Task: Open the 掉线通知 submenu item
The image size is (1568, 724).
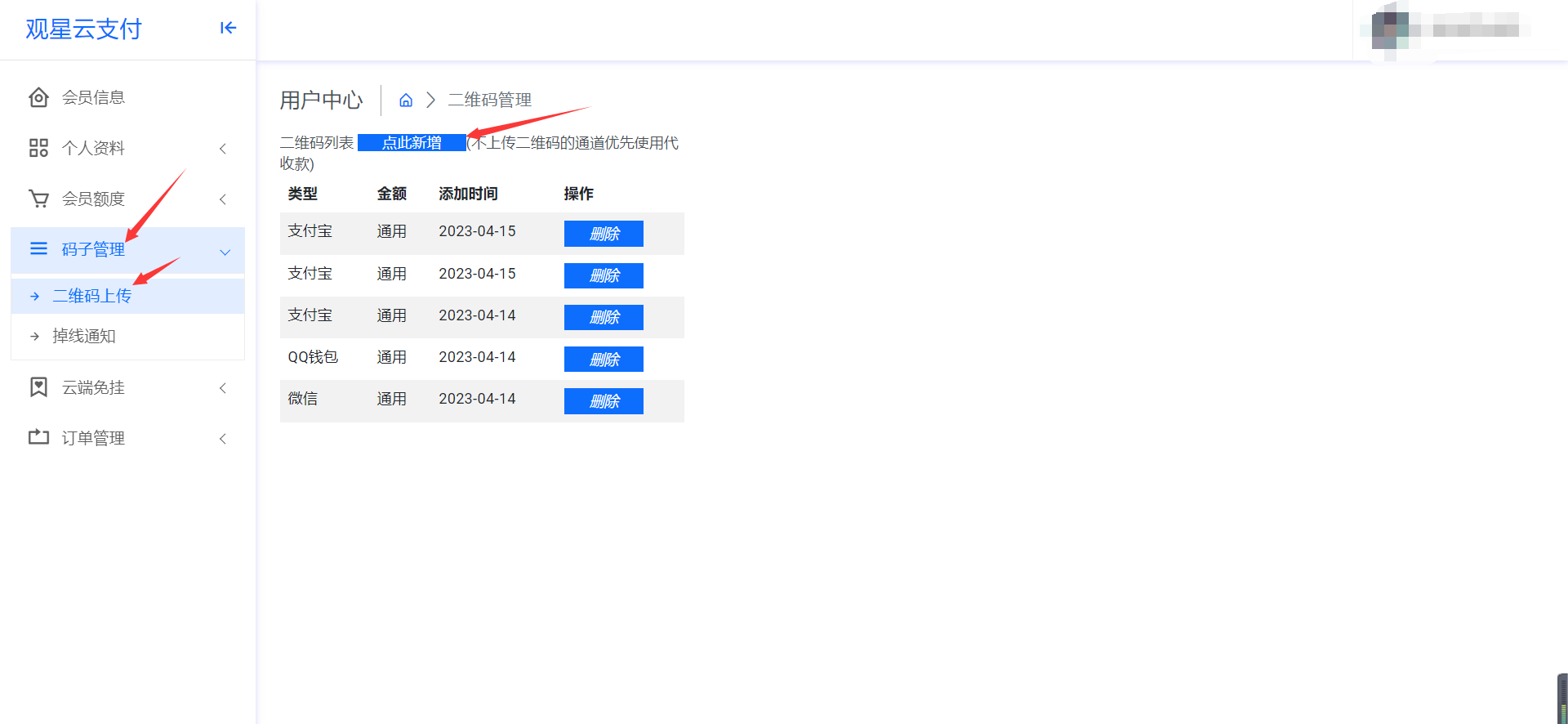Action: tap(128, 336)
